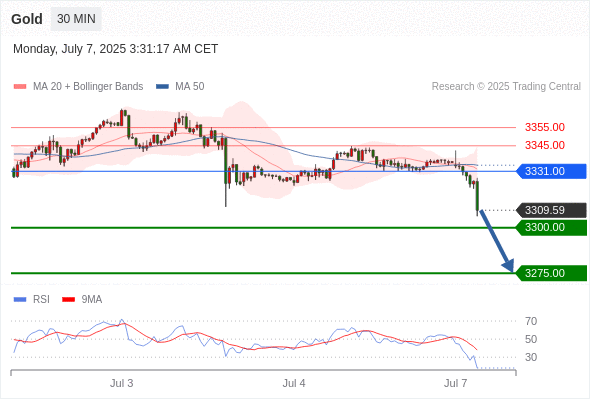Click the RSI 70 level label

tap(531, 321)
